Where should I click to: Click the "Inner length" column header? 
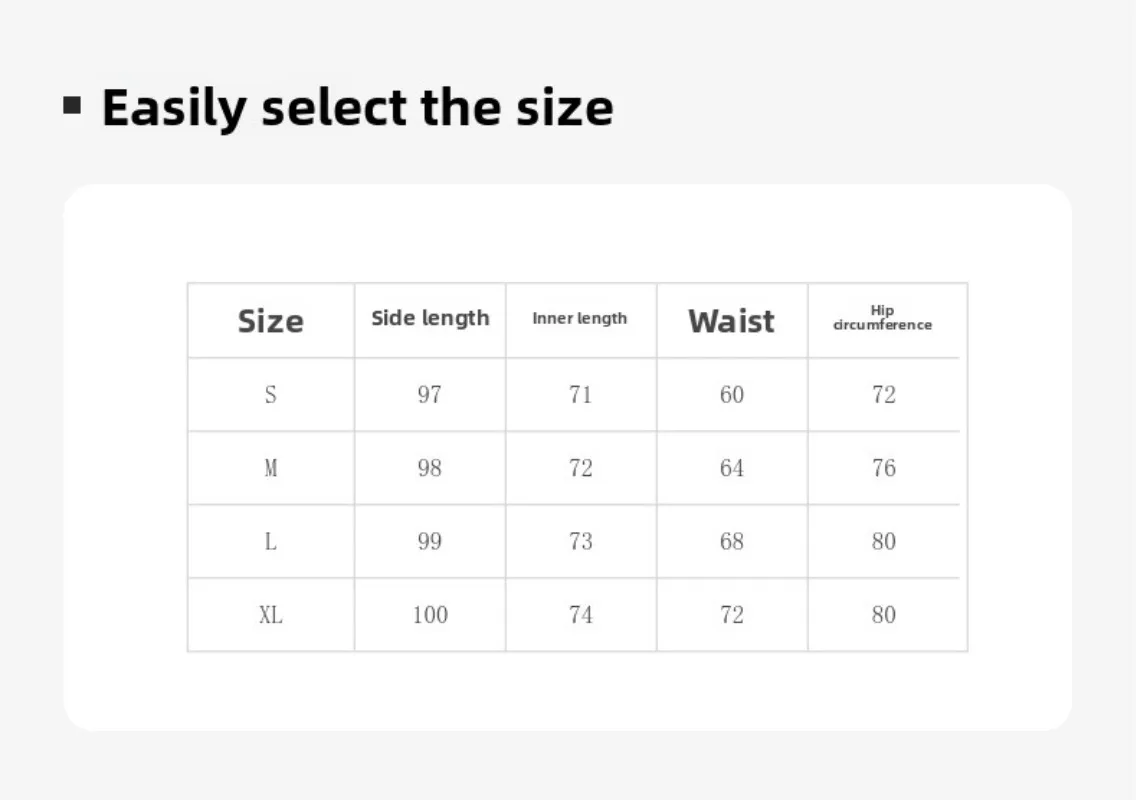click(x=580, y=319)
